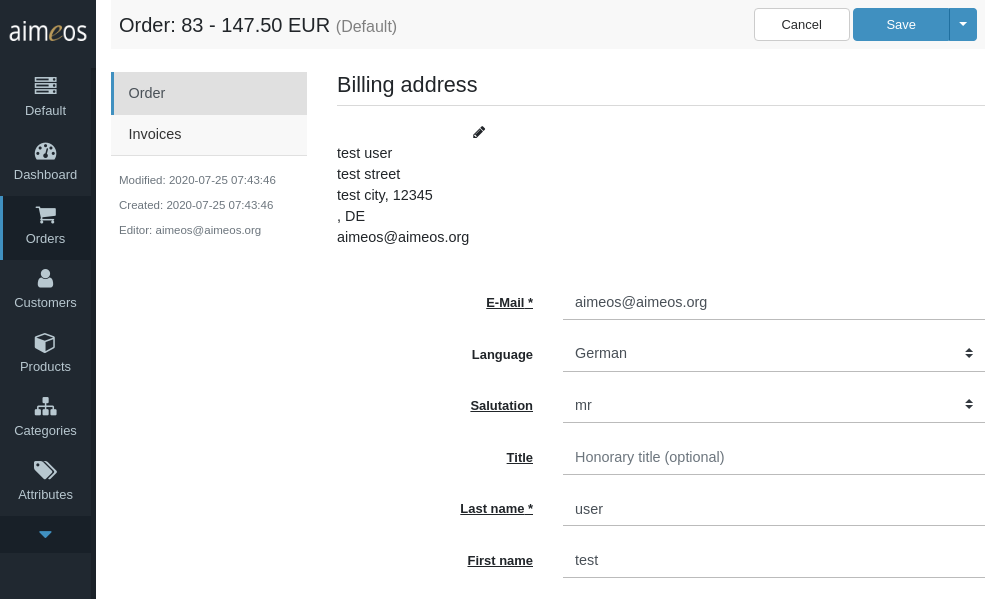Focus the First name input field

(774, 560)
